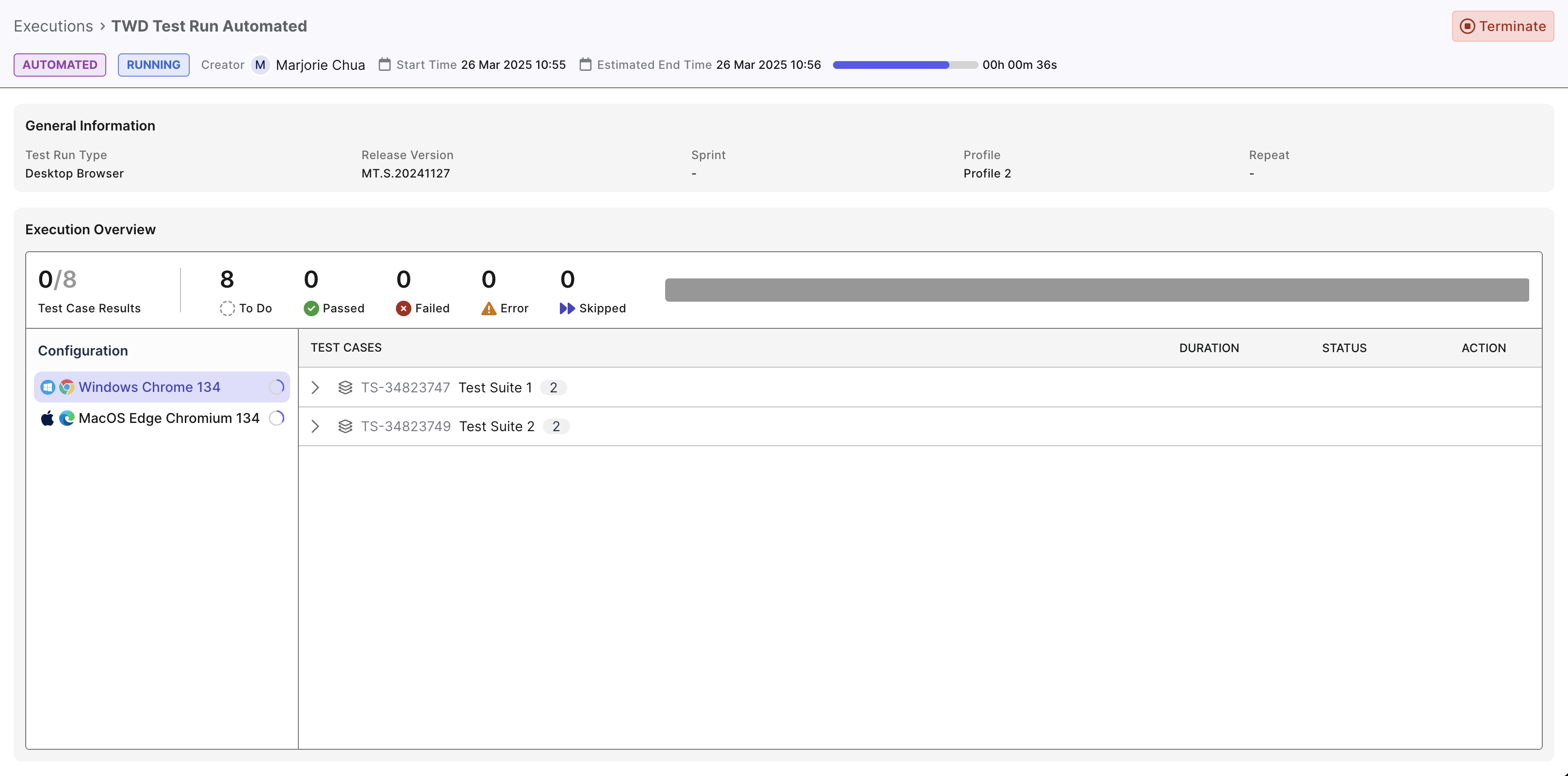Screen dimensions: 1568x776
Task: Click the Windows logo in the Chrome configuration row
Action: point(48,387)
